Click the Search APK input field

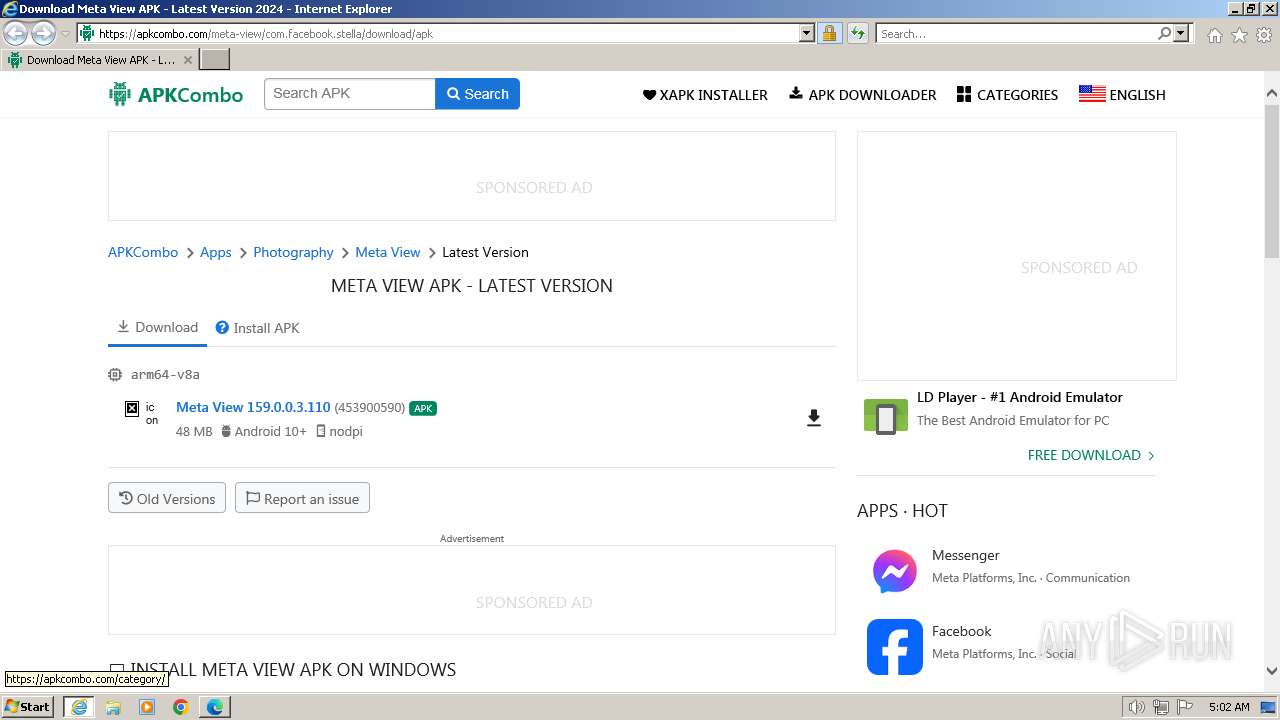(x=350, y=94)
